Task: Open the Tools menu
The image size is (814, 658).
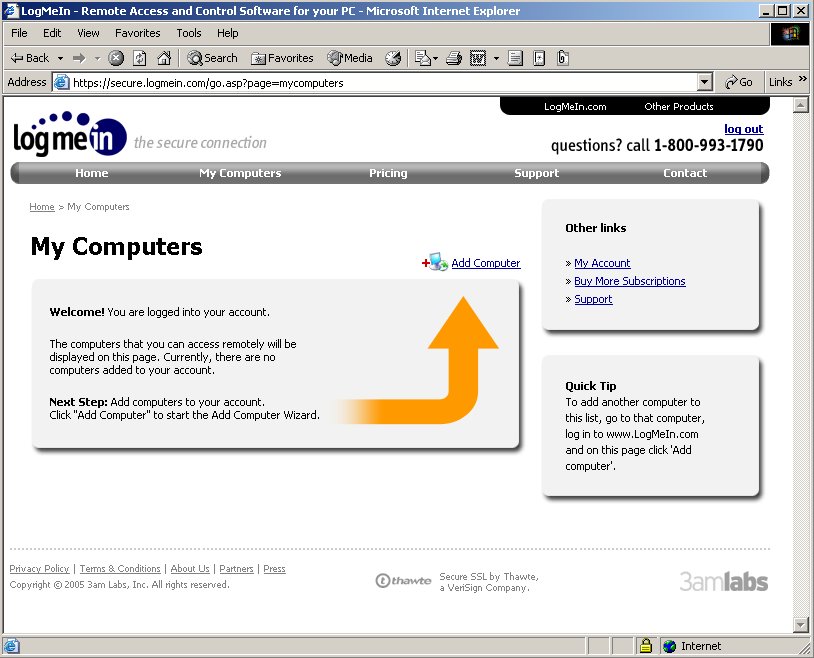Action: point(188,33)
